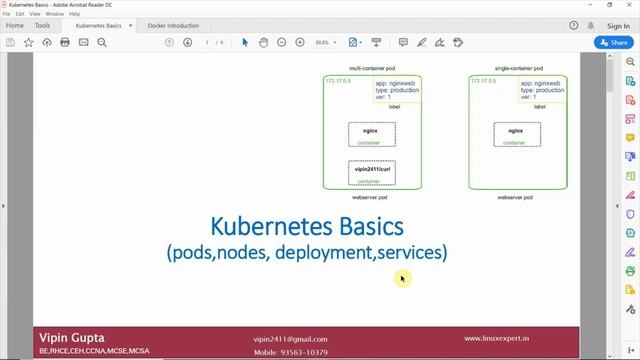Open Comment tool in right pane

tap(630, 138)
